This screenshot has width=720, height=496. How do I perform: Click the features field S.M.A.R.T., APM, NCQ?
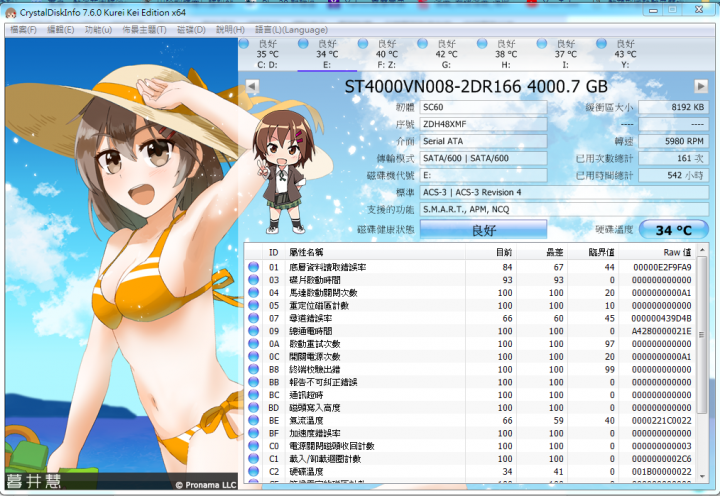[564, 209]
